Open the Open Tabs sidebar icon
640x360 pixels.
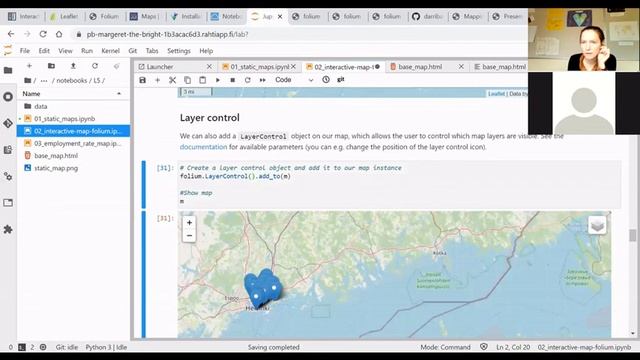[x=8, y=203]
